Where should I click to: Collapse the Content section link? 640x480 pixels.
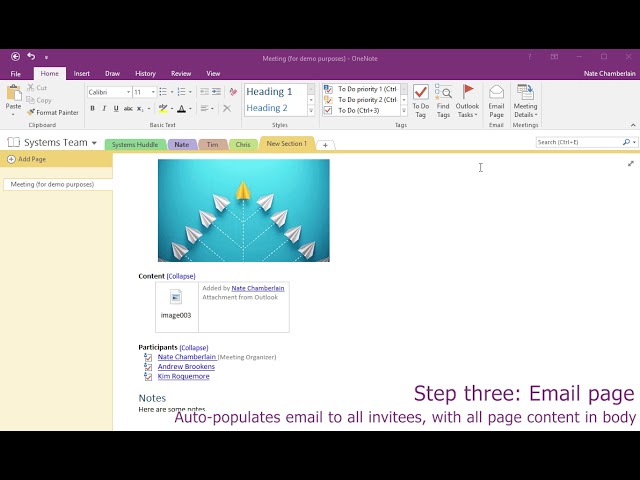(x=181, y=276)
